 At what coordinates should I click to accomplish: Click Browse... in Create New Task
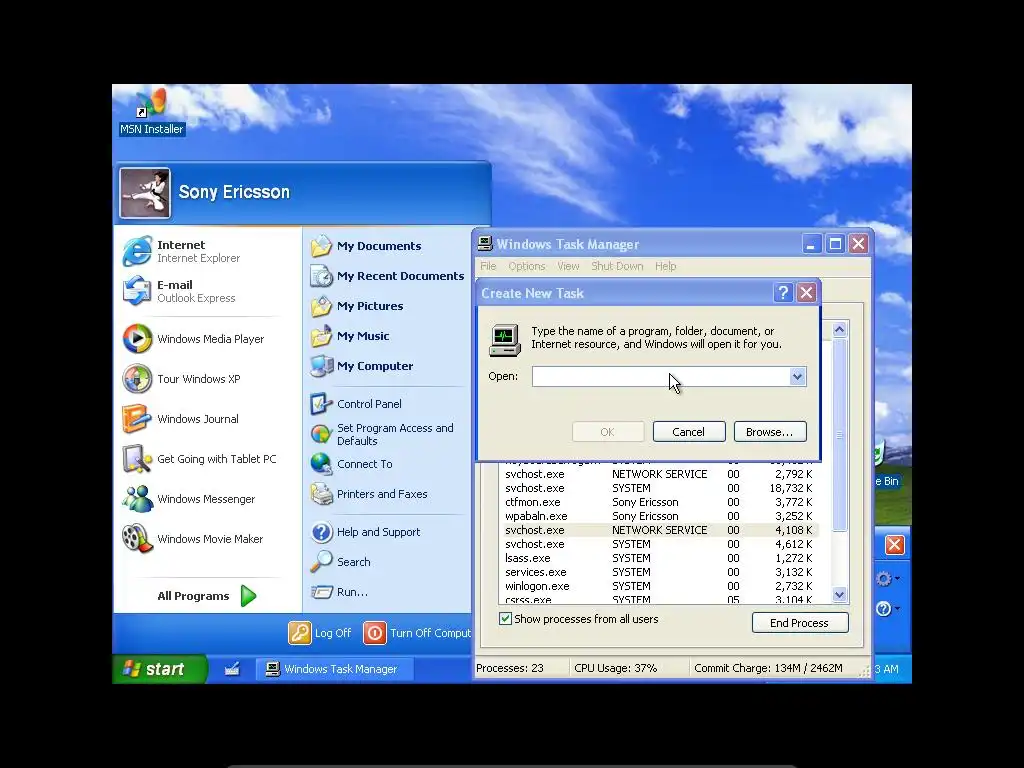pos(770,432)
